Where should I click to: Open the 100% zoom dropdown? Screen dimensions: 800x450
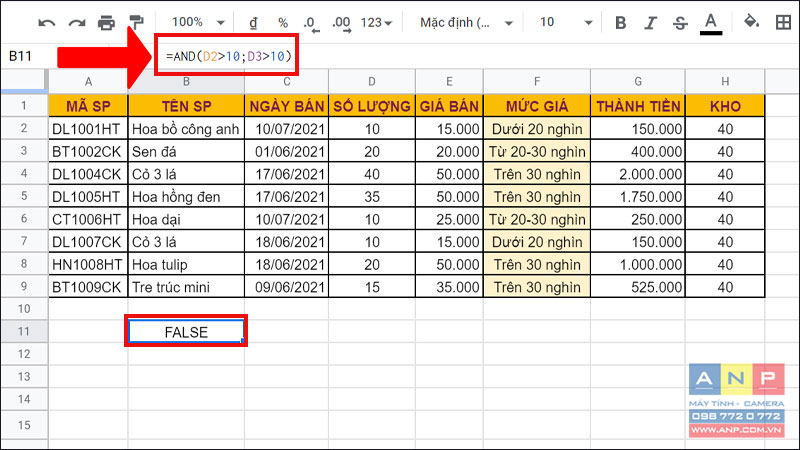click(198, 22)
